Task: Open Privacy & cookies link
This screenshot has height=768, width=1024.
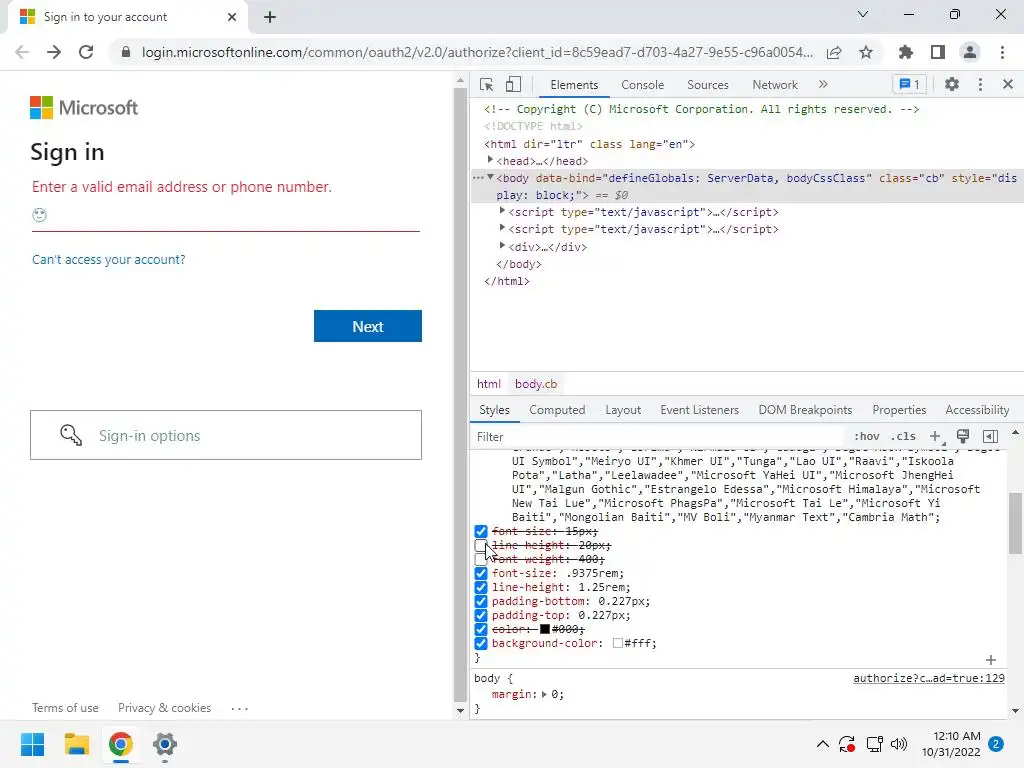Action: point(165,708)
